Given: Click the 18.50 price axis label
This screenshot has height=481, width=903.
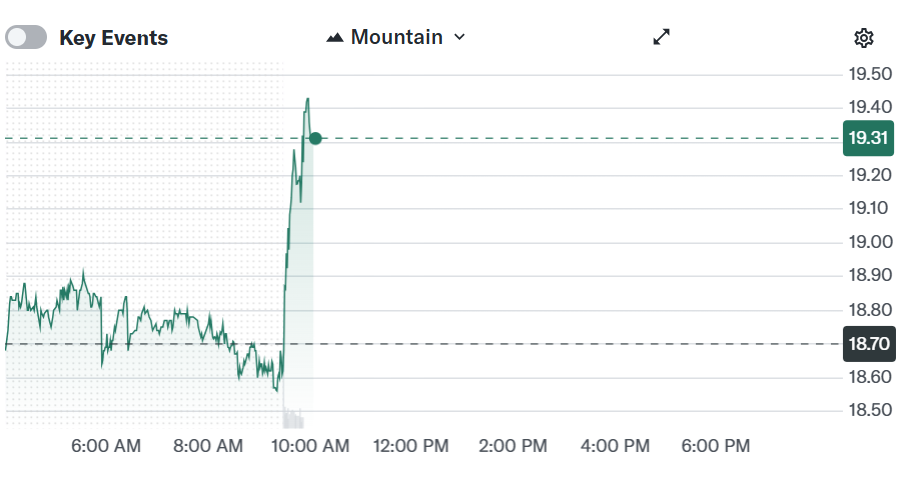Looking at the screenshot, I should click(x=870, y=410).
